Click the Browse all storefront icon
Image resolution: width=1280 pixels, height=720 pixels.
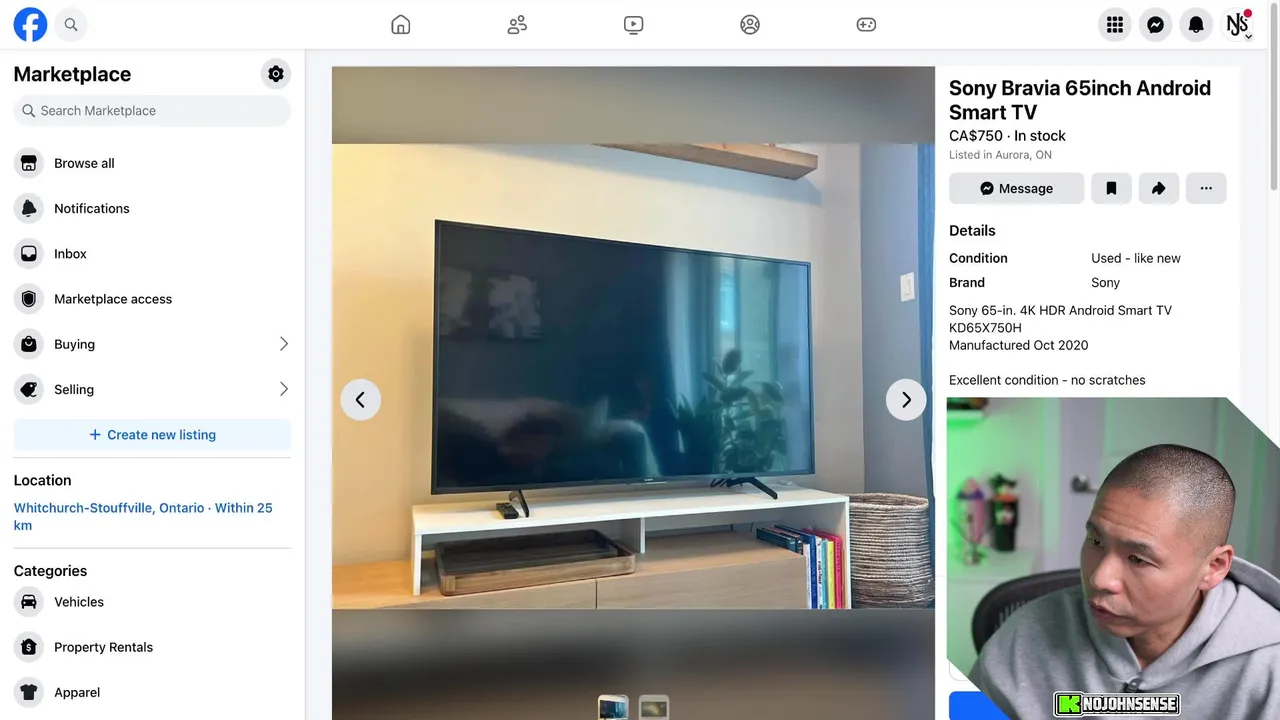[x=29, y=163]
